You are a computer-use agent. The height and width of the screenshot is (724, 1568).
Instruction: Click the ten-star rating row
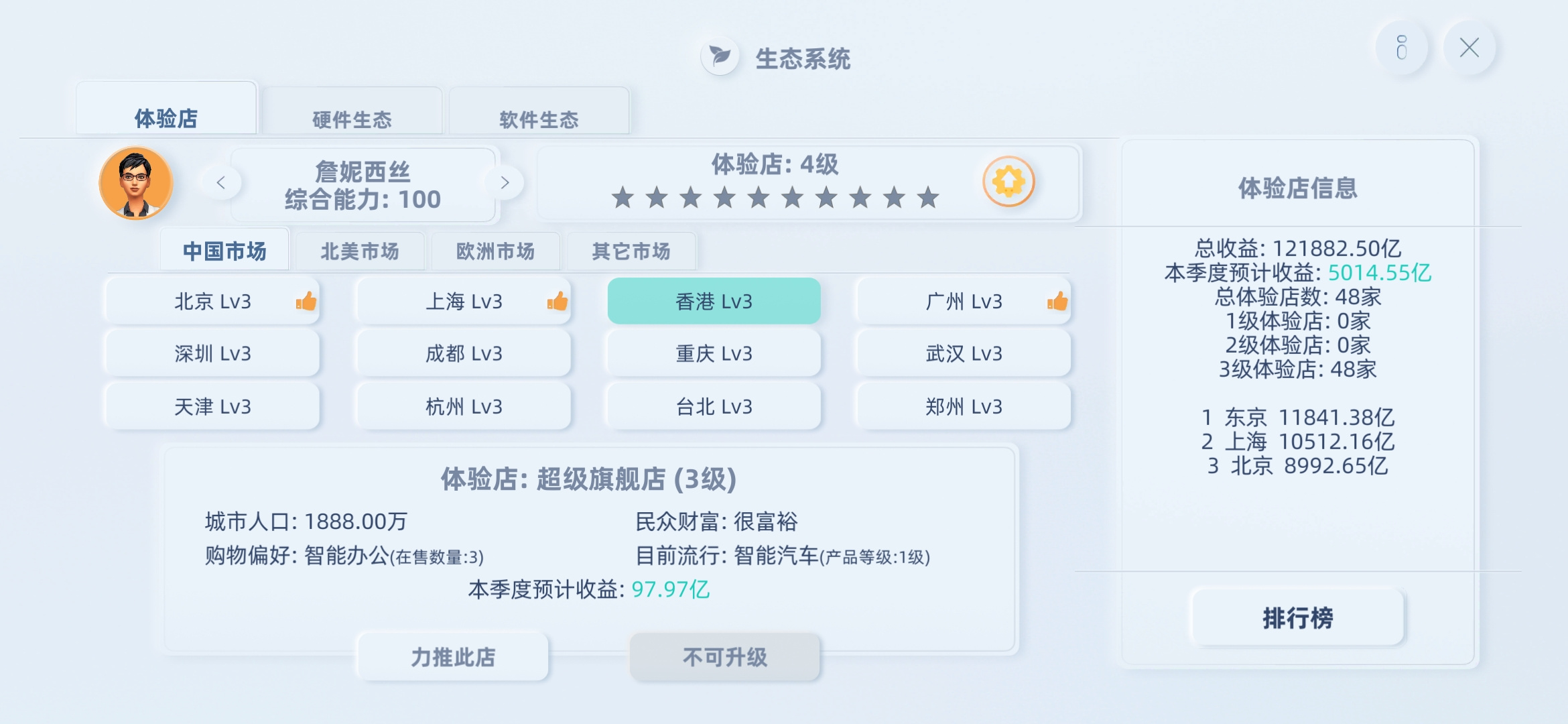(x=775, y=198)
